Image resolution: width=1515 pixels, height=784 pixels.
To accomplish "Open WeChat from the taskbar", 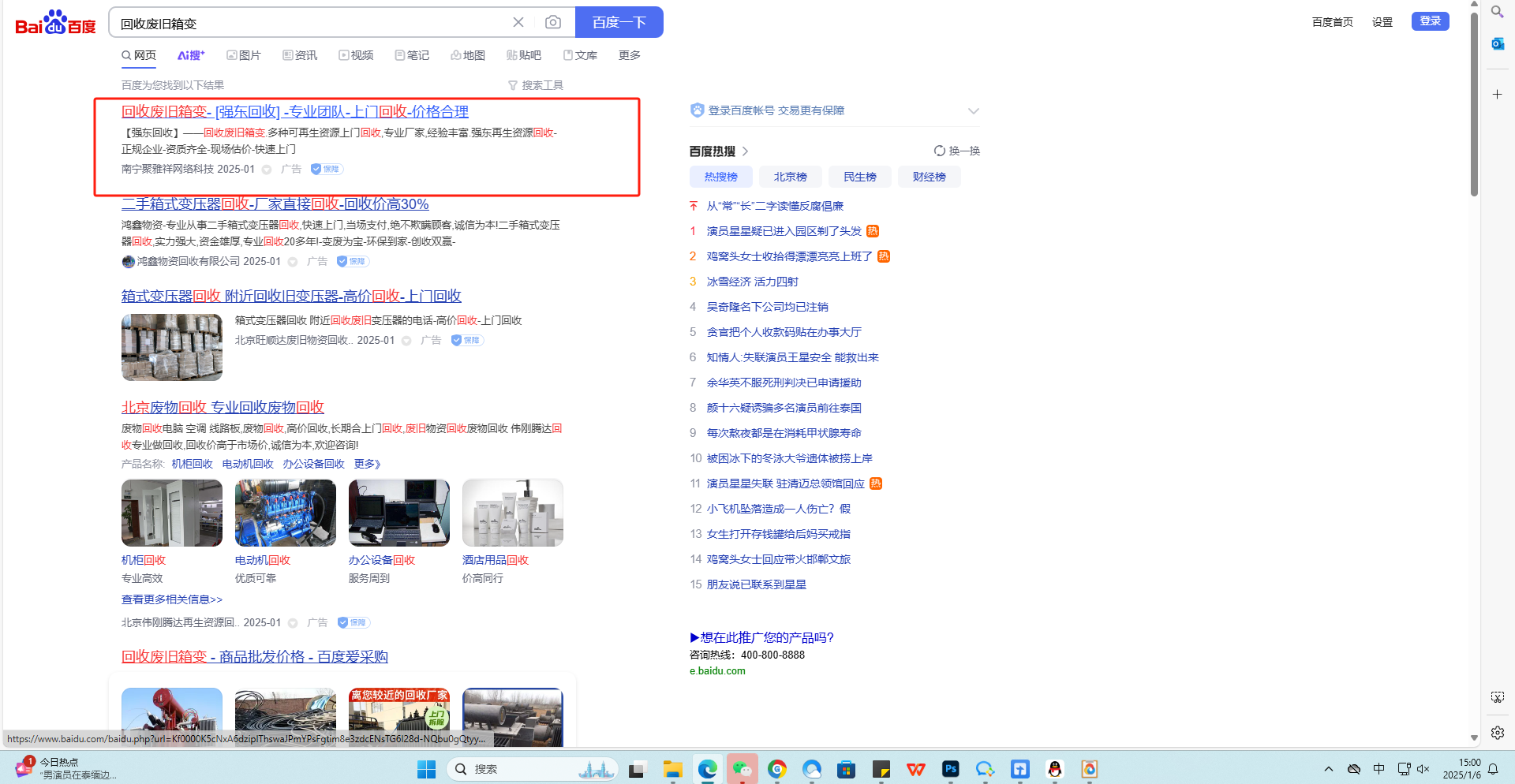I will tap(742, 769).
